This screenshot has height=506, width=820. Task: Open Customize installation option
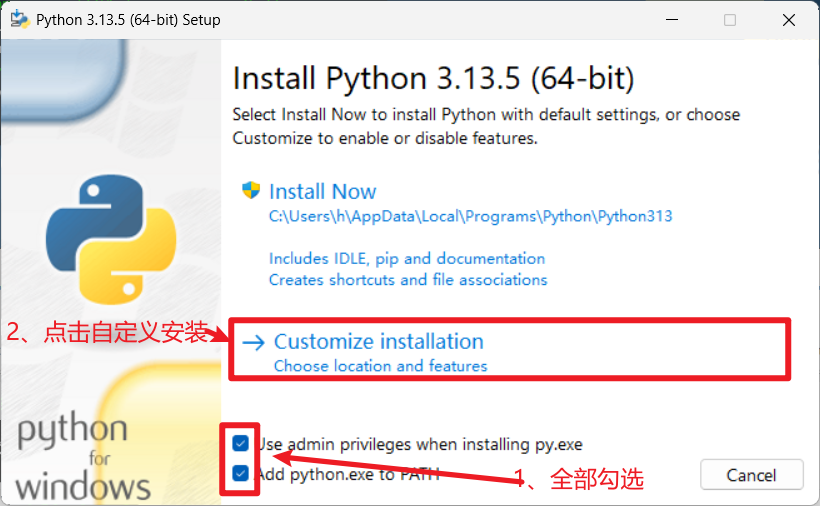pyautogui.click(x=379, y=341)
